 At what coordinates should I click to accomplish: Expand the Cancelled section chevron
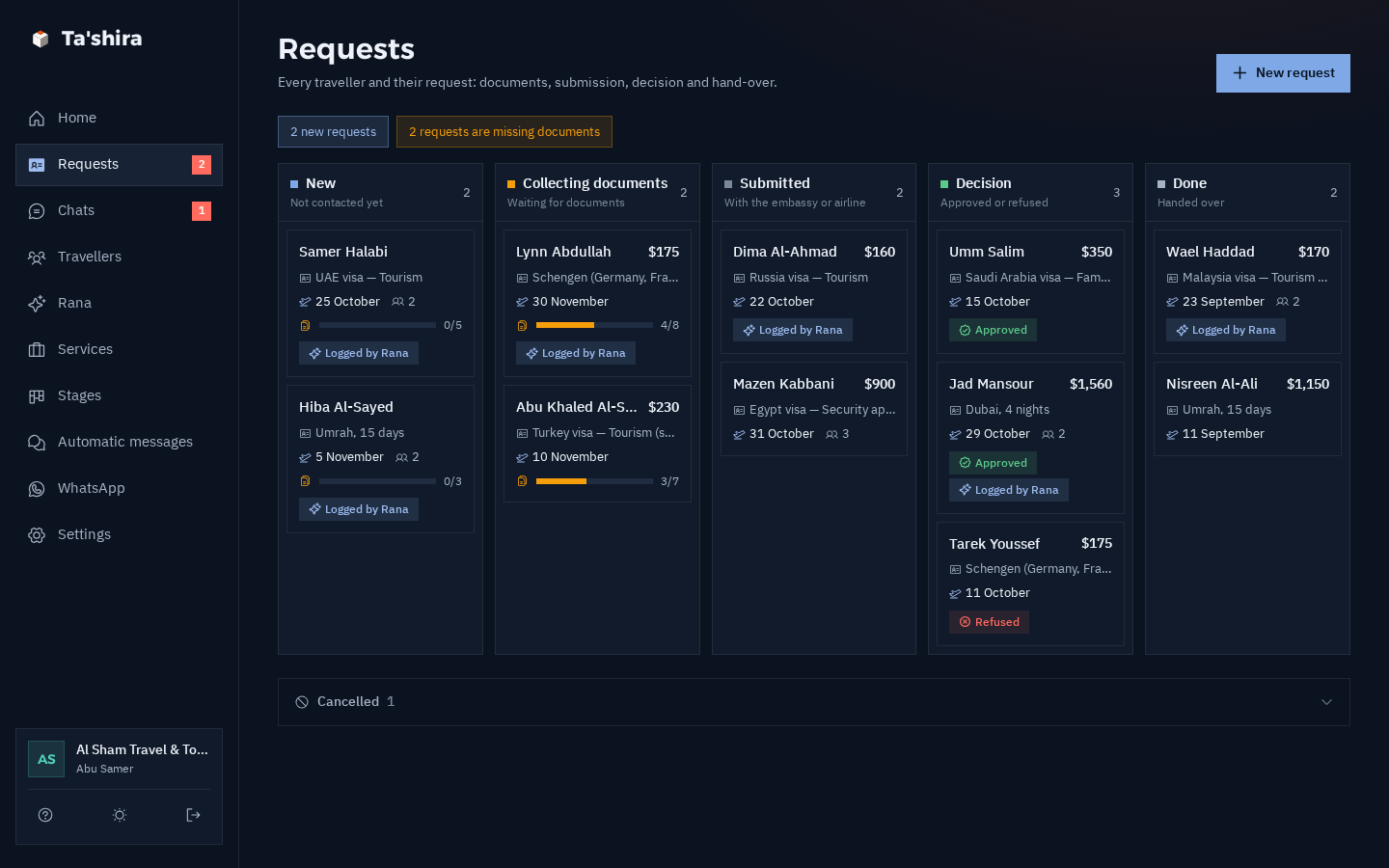(x=1326, y=702)
